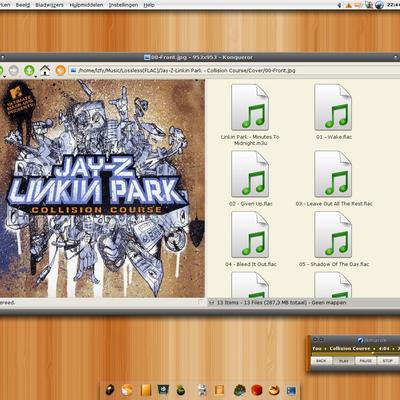
Task: Click the status bar icon before '13 Items'
Action: coord(211,303)
